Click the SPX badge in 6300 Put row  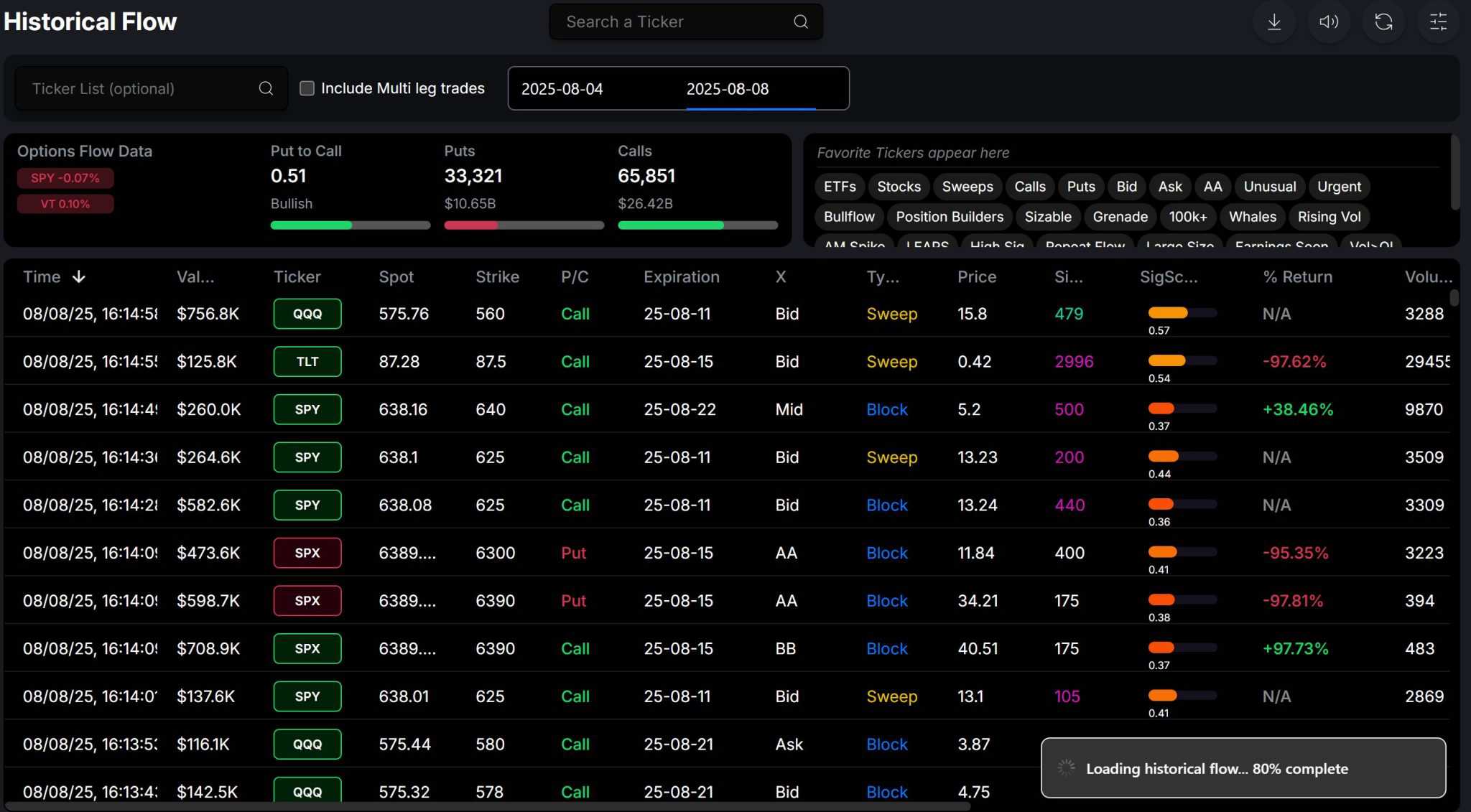tap(307, 553)
